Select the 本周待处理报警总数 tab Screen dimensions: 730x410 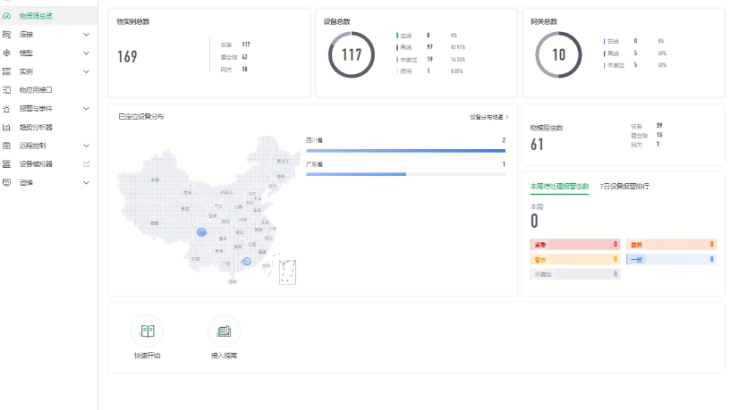point(559,187)
